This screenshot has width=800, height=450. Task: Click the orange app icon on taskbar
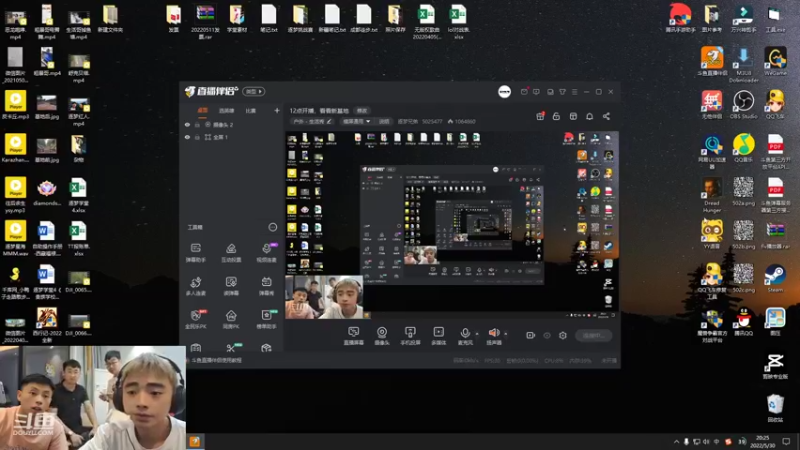point(195,441)
